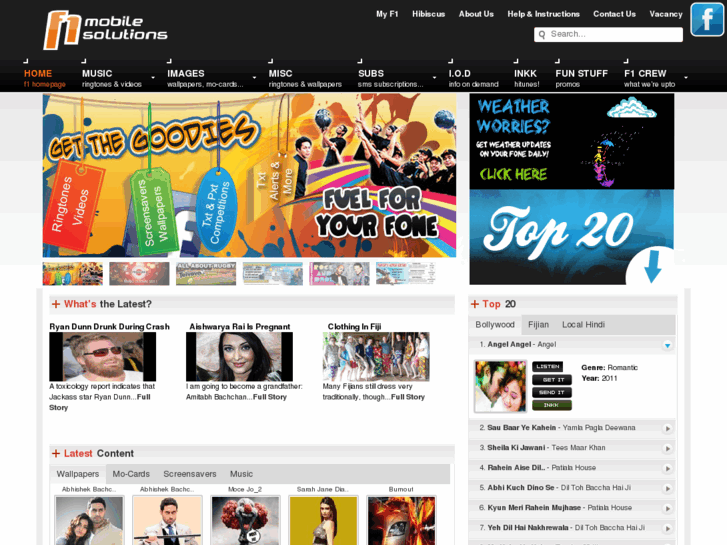Open MISC ringtones & wallpapers menu

click(x=305, y=78)
